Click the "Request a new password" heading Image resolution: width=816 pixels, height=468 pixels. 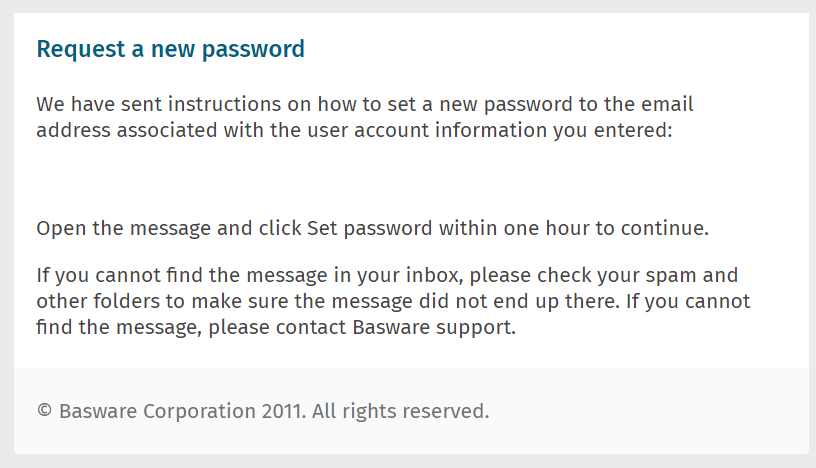click(x=170, y=49)
